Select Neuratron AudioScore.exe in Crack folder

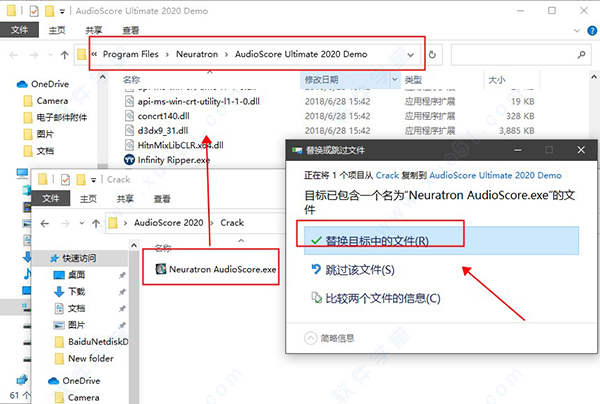coord(215,269)
